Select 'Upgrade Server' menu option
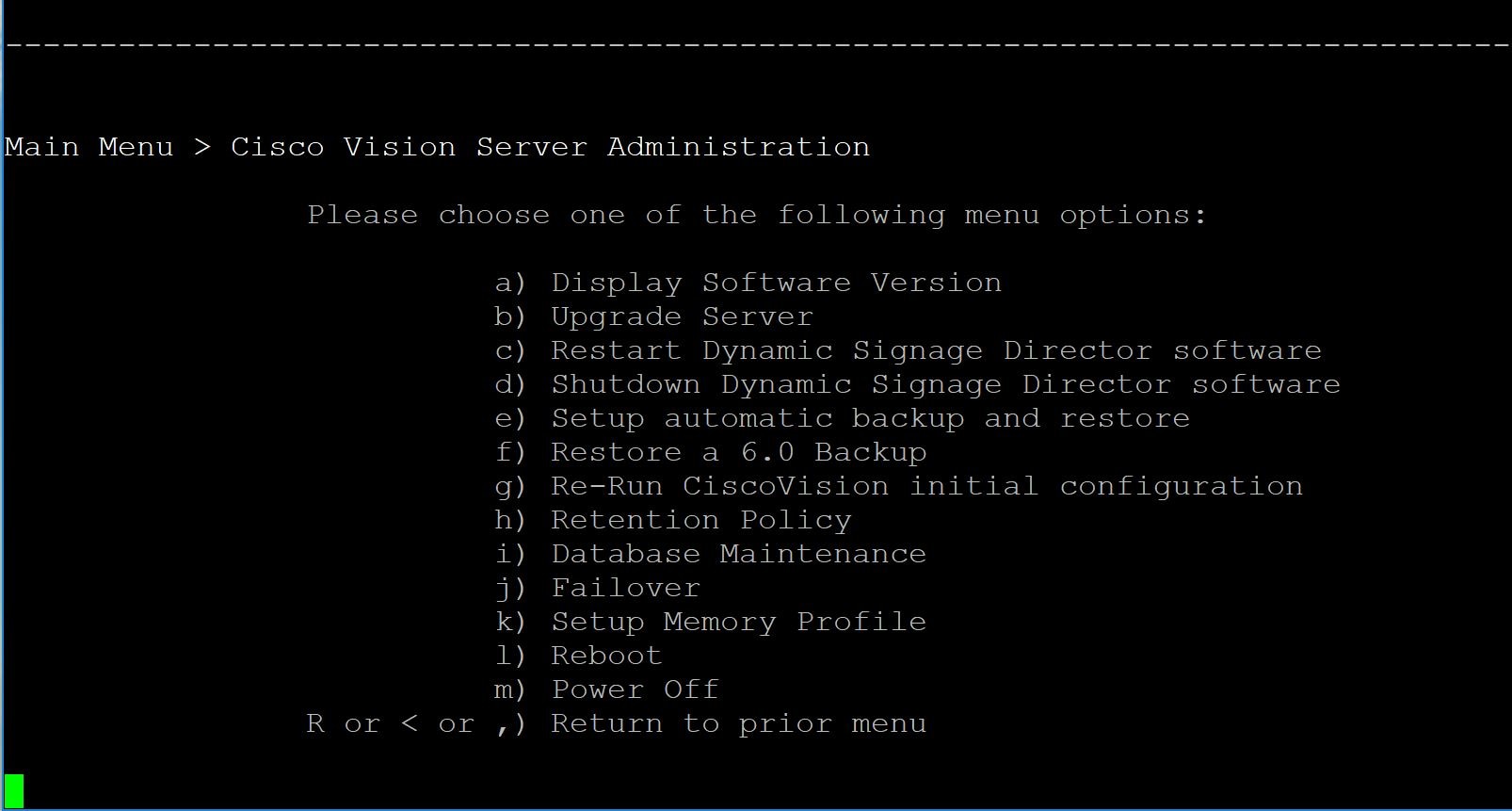Image resolution: width=1512 pixels, height=811 pixels. (x=653, y=316)
